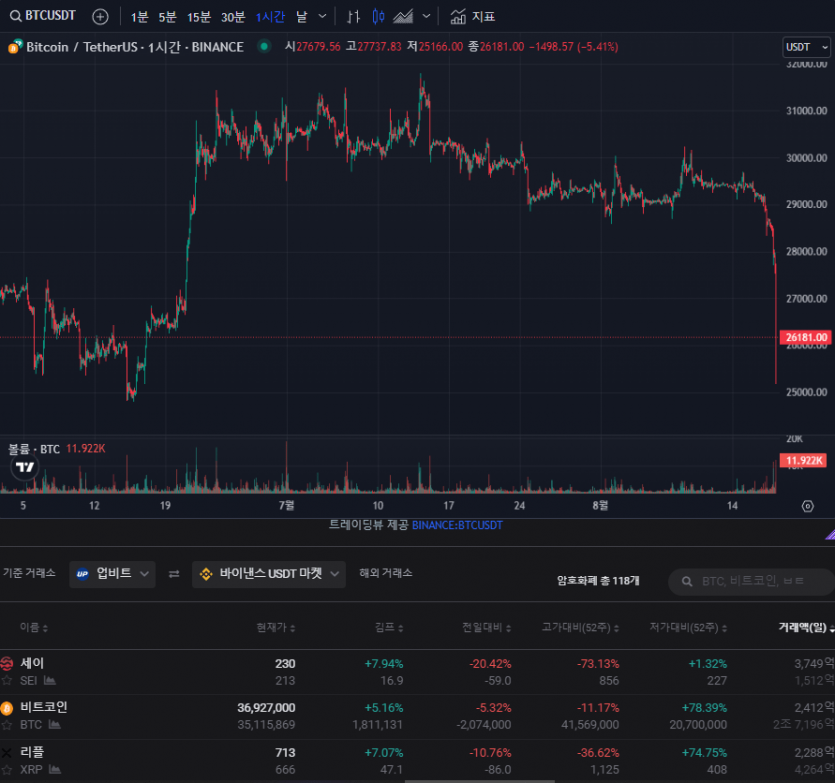Click the coin search input field
Screen dimensions: 835x783
(x=760, y=581)
